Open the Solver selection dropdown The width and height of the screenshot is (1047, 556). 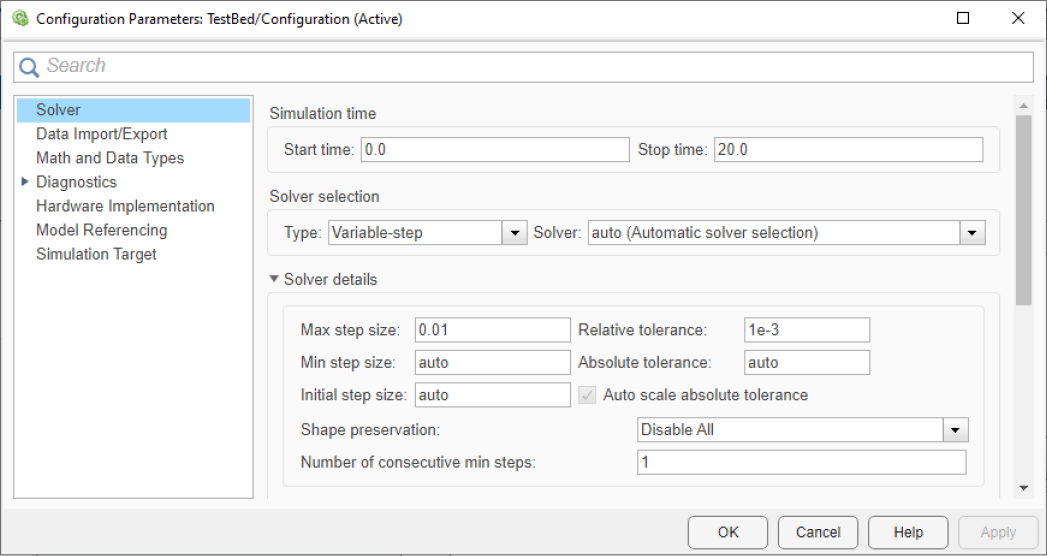(x=972, y=233)
